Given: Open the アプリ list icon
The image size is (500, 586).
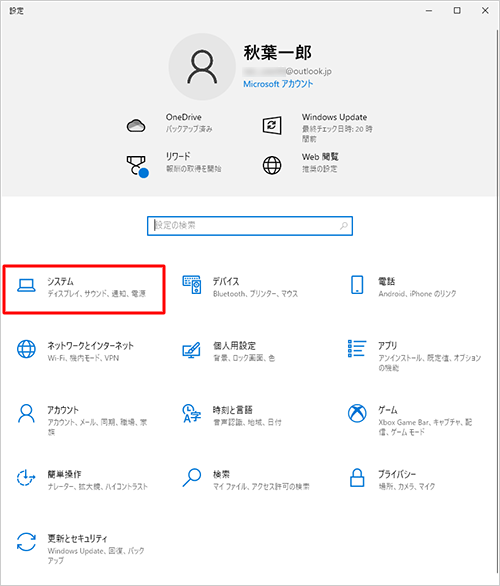Looking at the screenshot, I should pos(357,348).
